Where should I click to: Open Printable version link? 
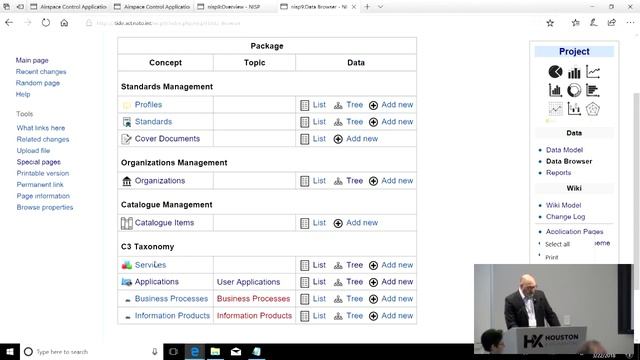(x=42, y=173)
